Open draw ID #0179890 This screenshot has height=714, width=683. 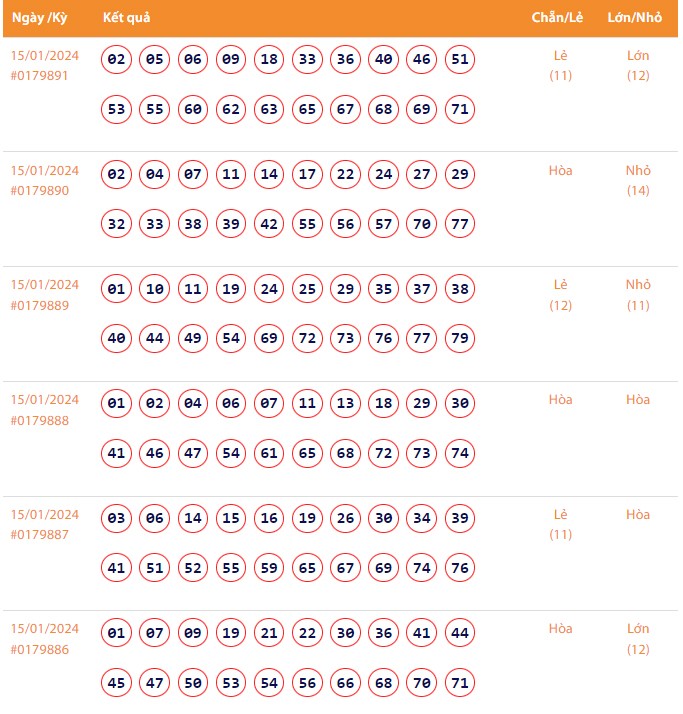(x=40, y=190)
